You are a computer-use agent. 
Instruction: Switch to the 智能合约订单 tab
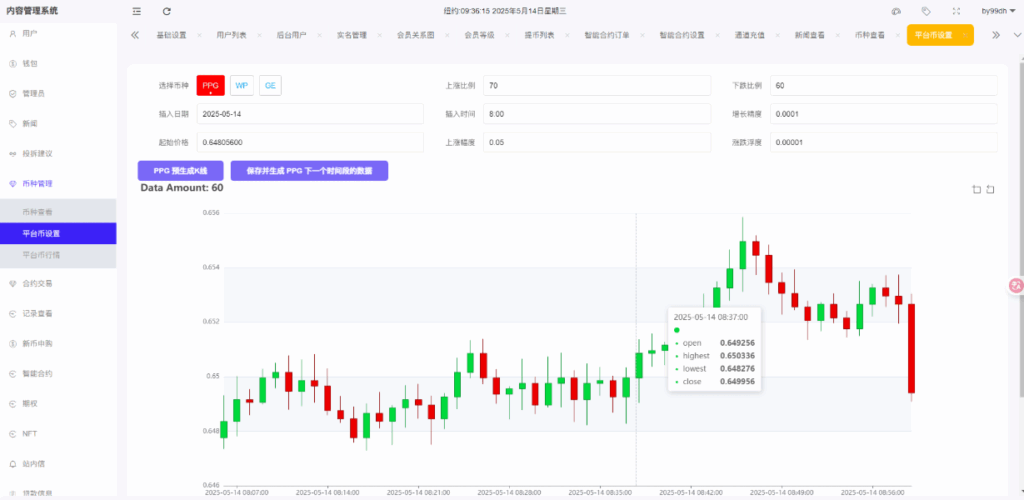click(x=607, y=35)
